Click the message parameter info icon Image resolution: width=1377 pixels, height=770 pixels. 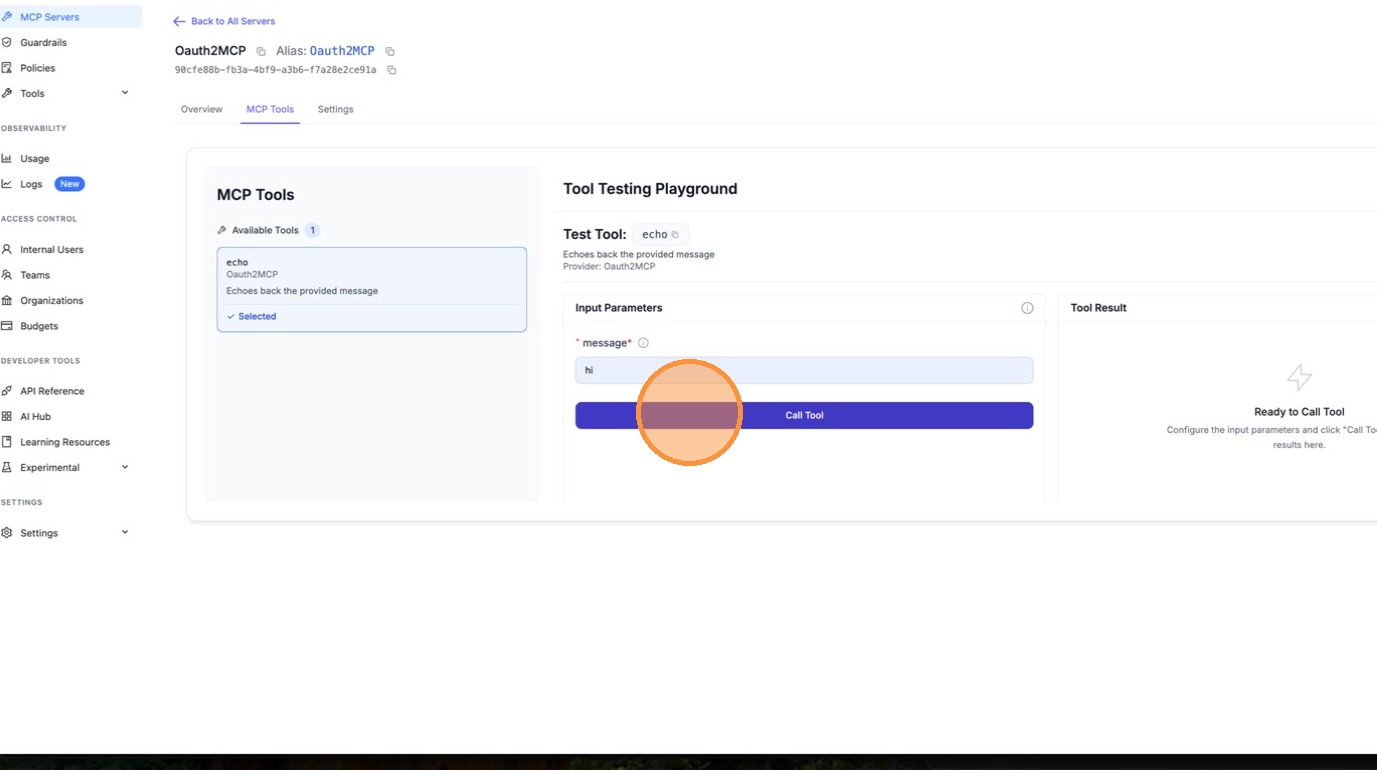point(643,343)
